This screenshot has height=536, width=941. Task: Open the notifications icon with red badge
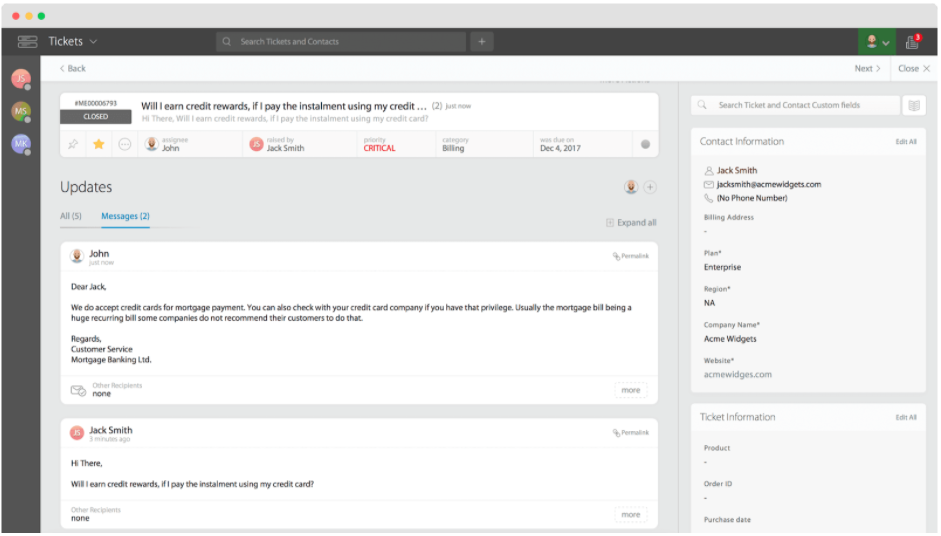tap(913, 41)
